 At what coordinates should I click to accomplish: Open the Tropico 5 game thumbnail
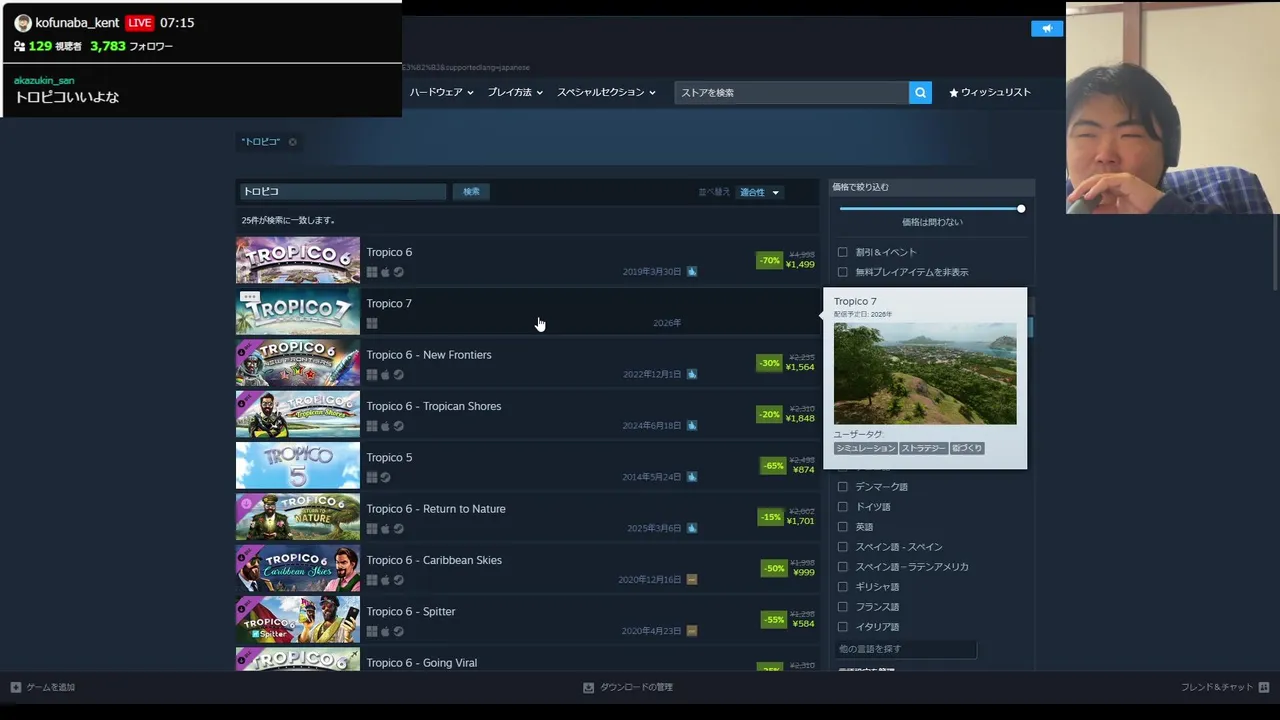(298, 465)
